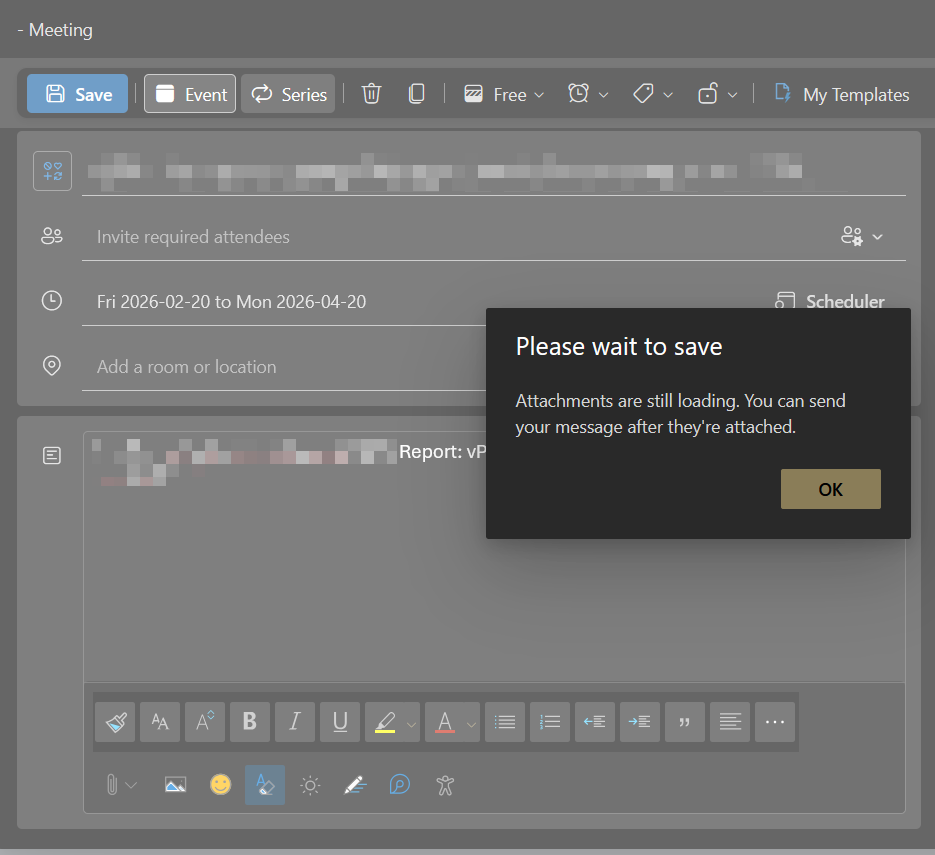Open the My Templates pane
Screen dimensions: 935x855
842,94
